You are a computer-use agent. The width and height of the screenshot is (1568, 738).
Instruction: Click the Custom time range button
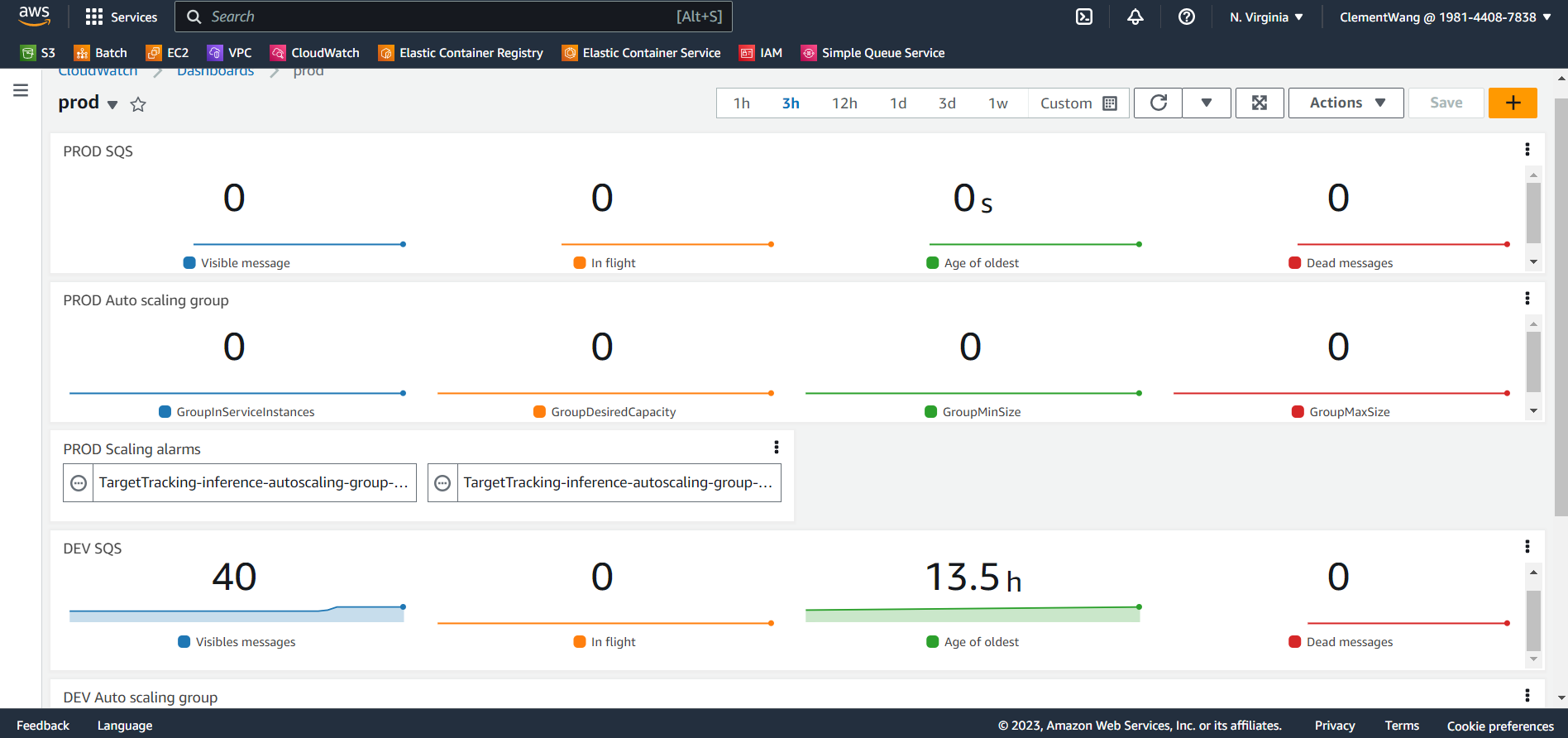pos(1078,103)
